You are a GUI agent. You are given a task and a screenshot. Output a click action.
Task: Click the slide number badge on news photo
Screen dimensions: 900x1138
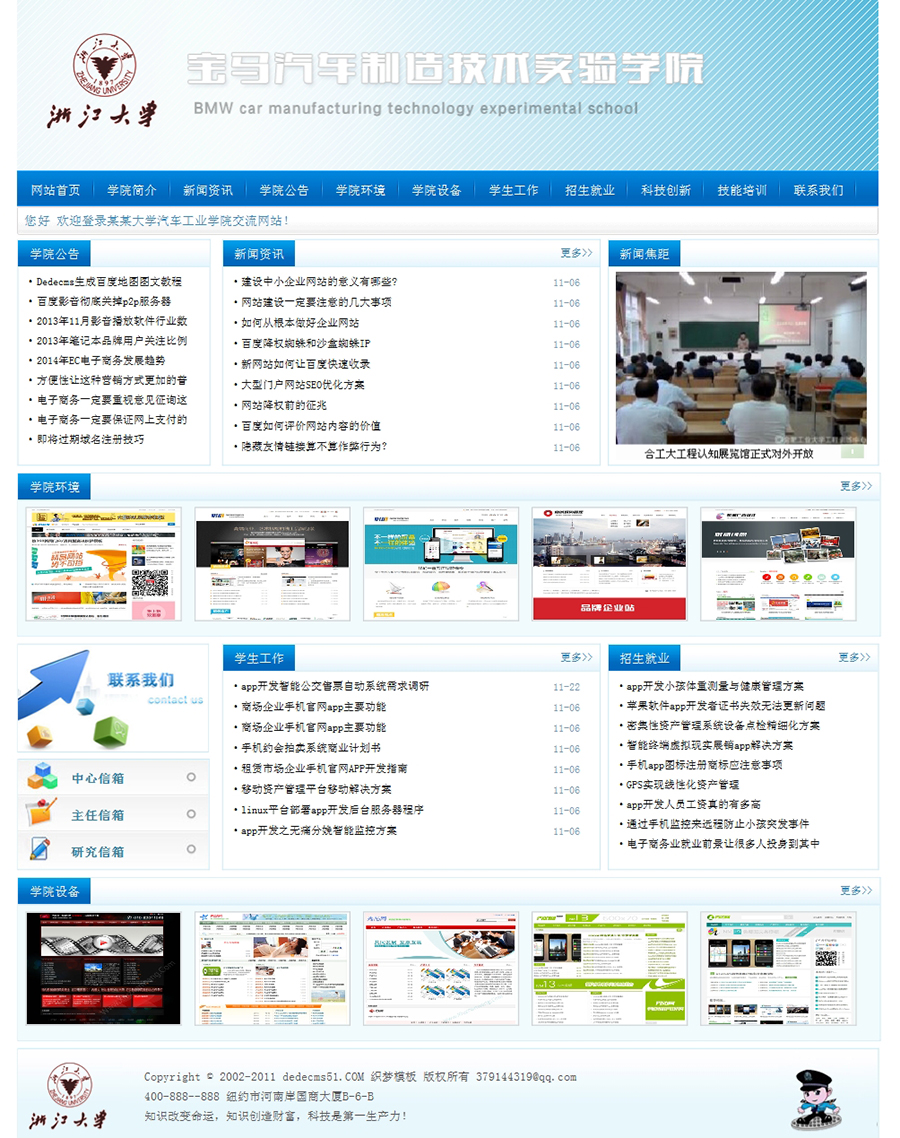click(851, 452)
